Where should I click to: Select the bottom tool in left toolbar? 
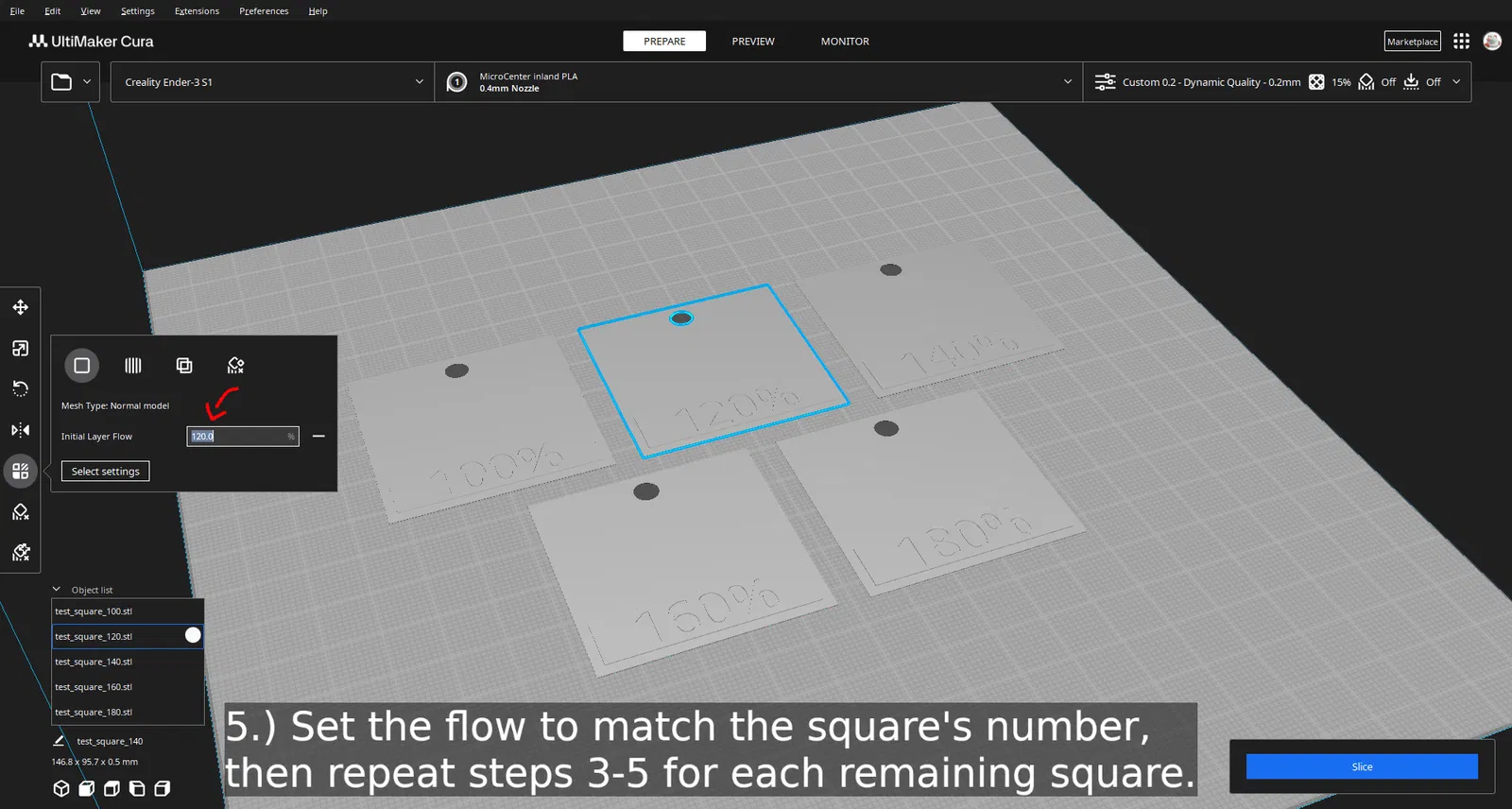click(20, 552)
